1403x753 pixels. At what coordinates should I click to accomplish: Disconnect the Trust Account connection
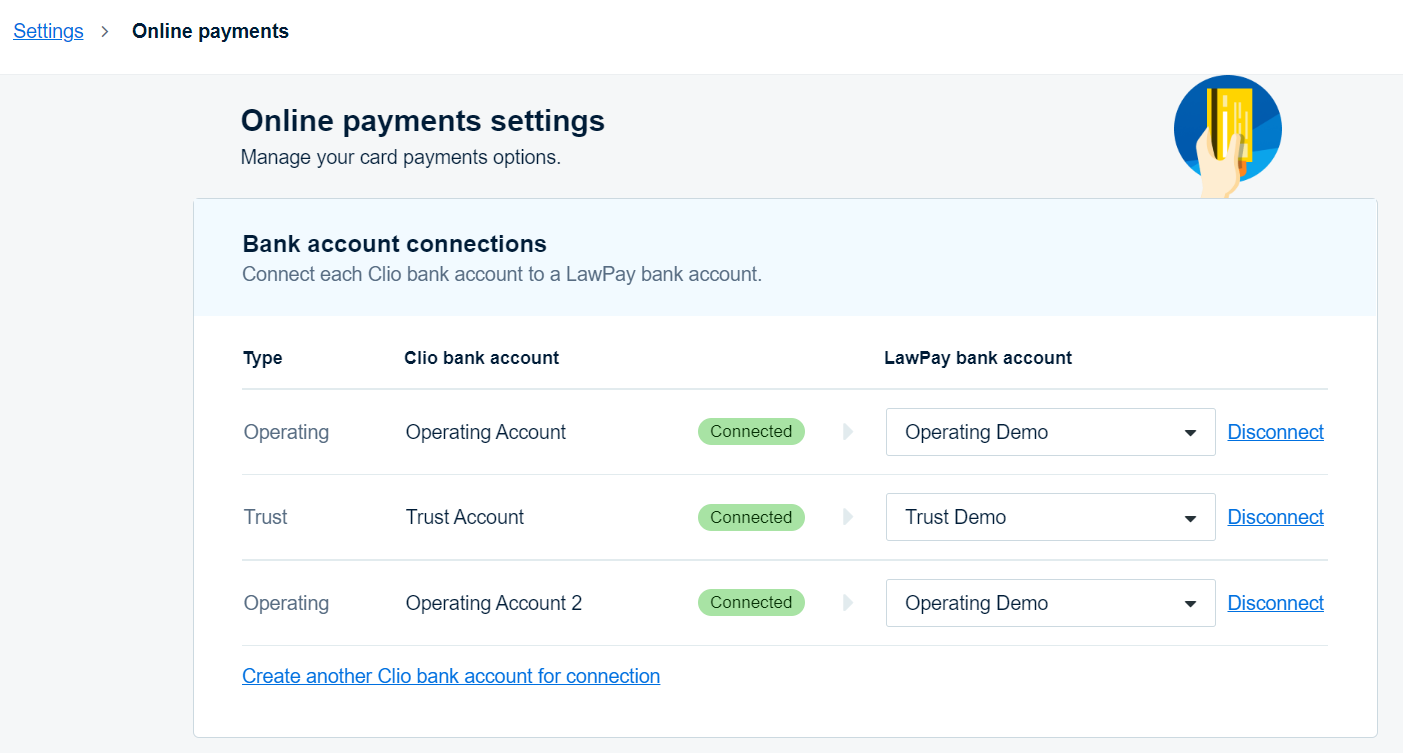(1275, 517)
